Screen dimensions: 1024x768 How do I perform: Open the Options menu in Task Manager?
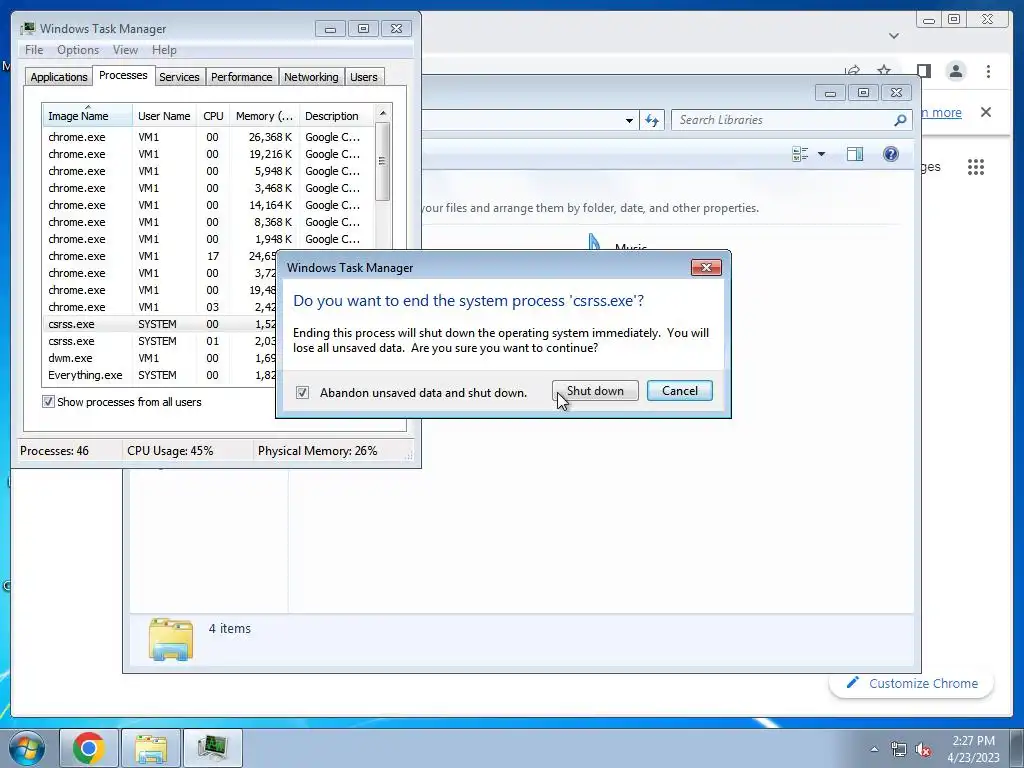pyautogui.click(x=78, y=50)
